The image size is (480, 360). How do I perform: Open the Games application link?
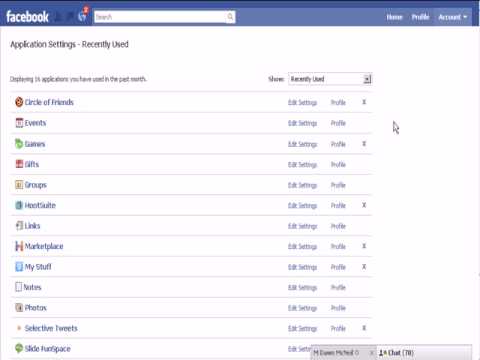pos(35,144)
